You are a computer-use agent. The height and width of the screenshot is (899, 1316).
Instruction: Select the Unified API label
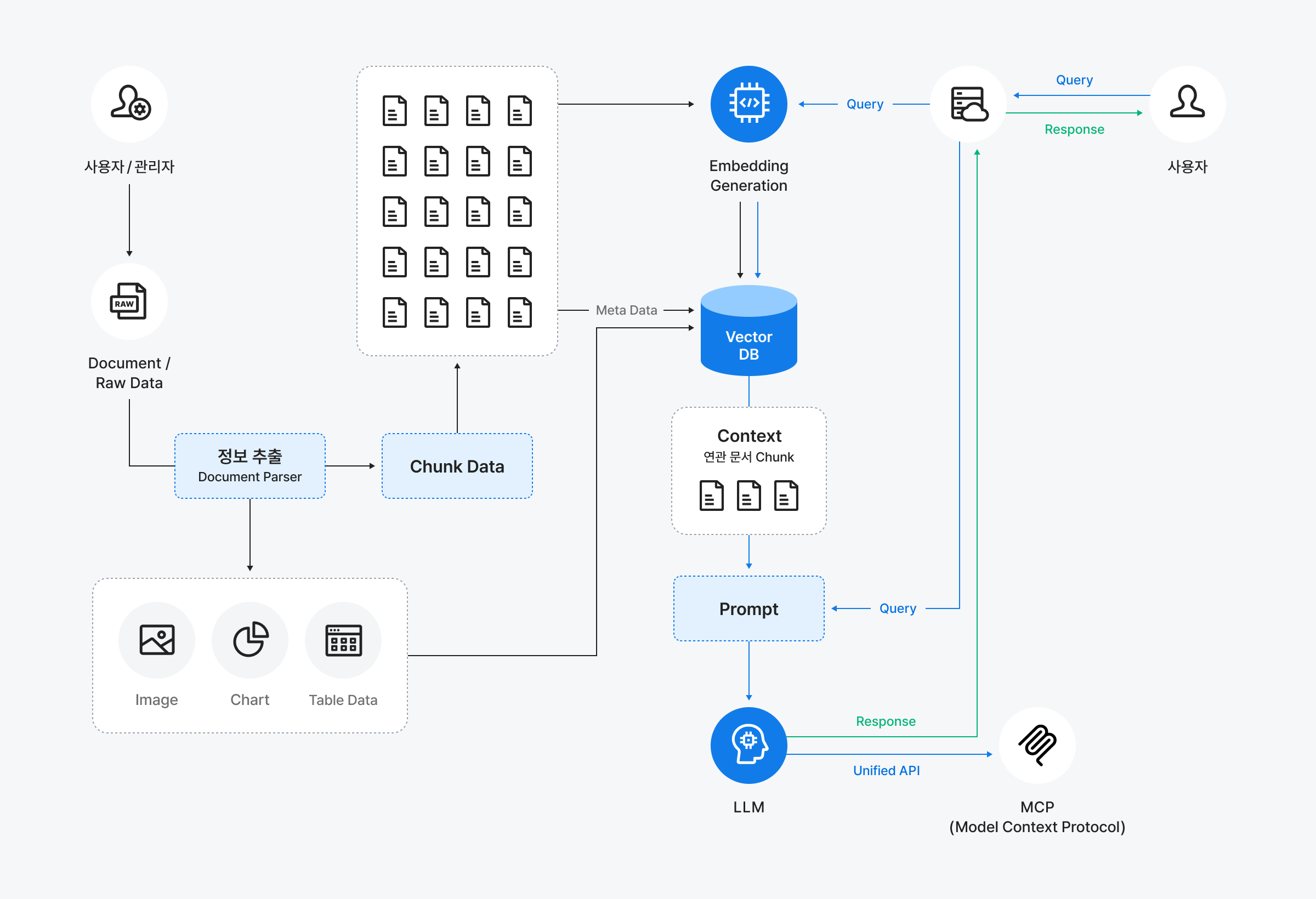886,771
